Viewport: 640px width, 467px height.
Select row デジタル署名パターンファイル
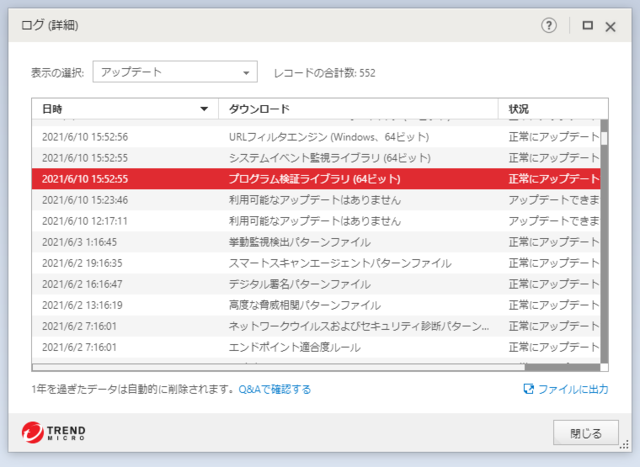pyautogui.click(x=316, y=284)
